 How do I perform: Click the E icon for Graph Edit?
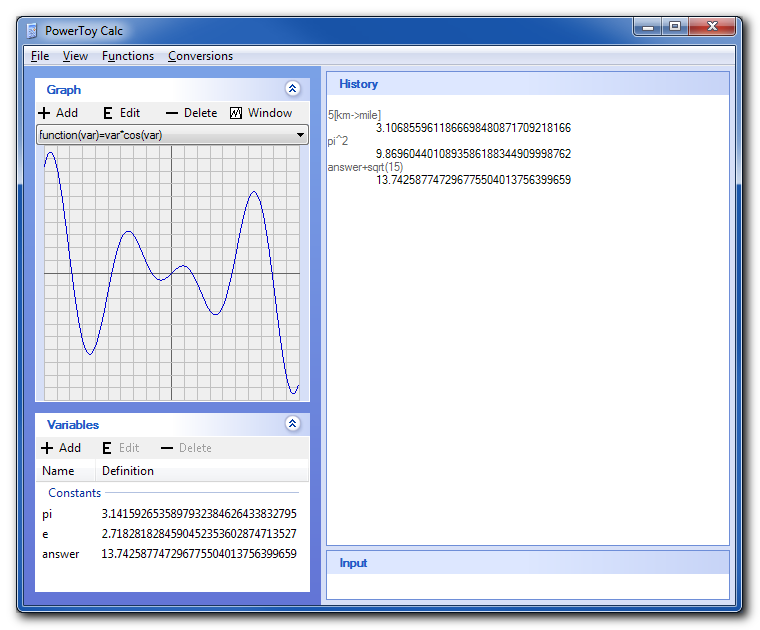(108, 113)
